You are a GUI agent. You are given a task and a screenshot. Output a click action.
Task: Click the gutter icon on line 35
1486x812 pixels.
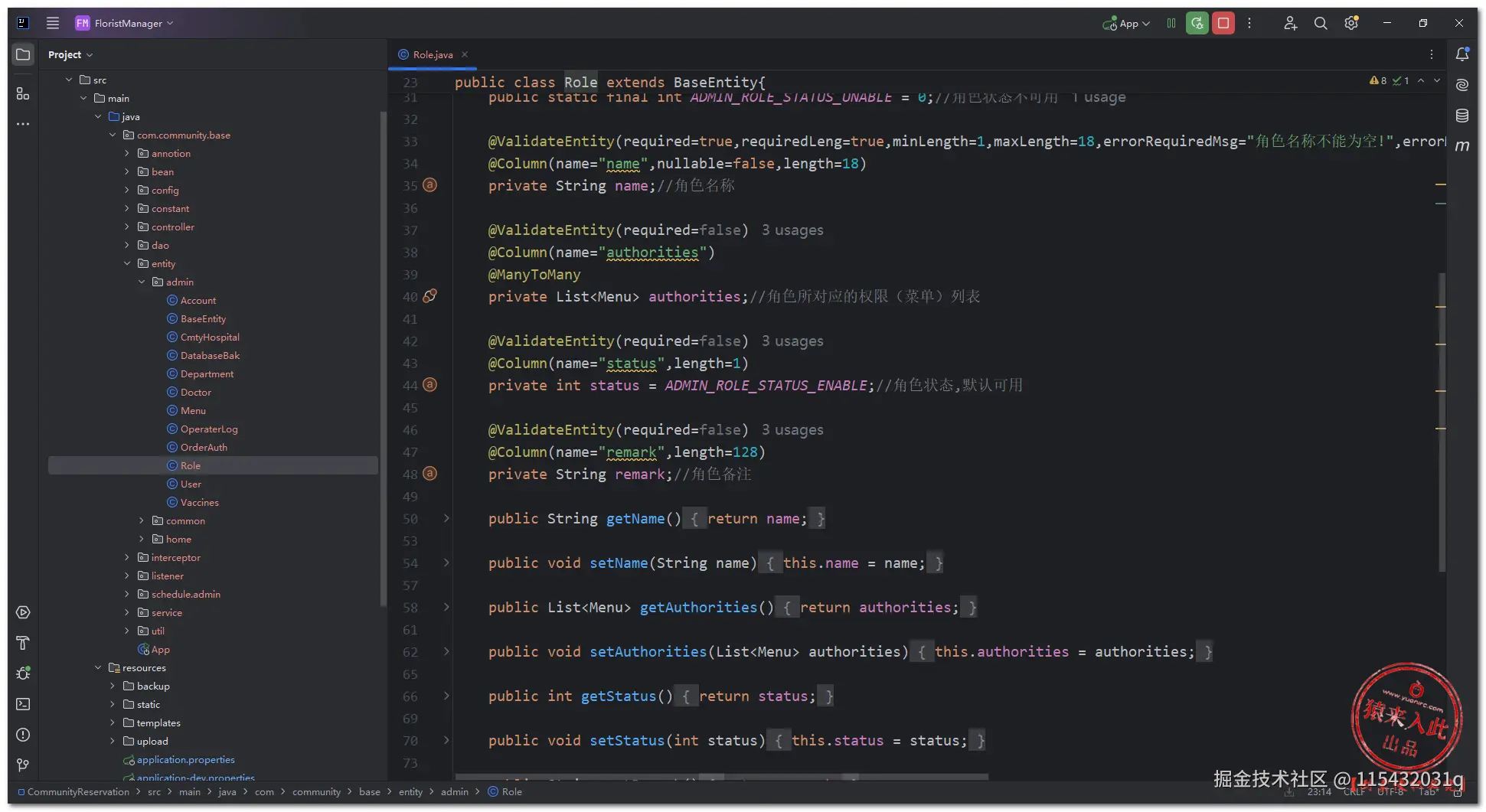coord(430,184)
